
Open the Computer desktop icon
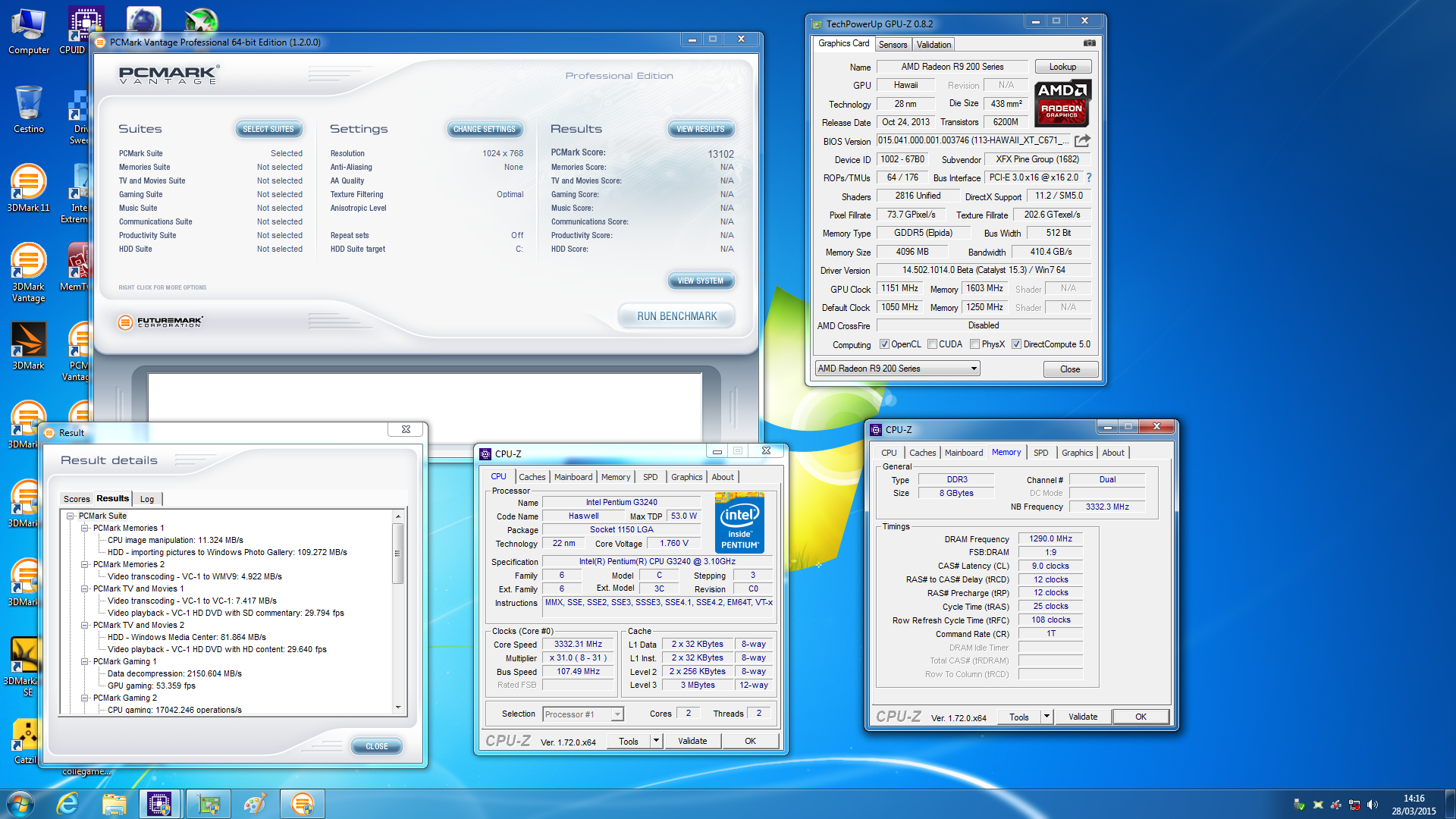click(x=29, y=32)
